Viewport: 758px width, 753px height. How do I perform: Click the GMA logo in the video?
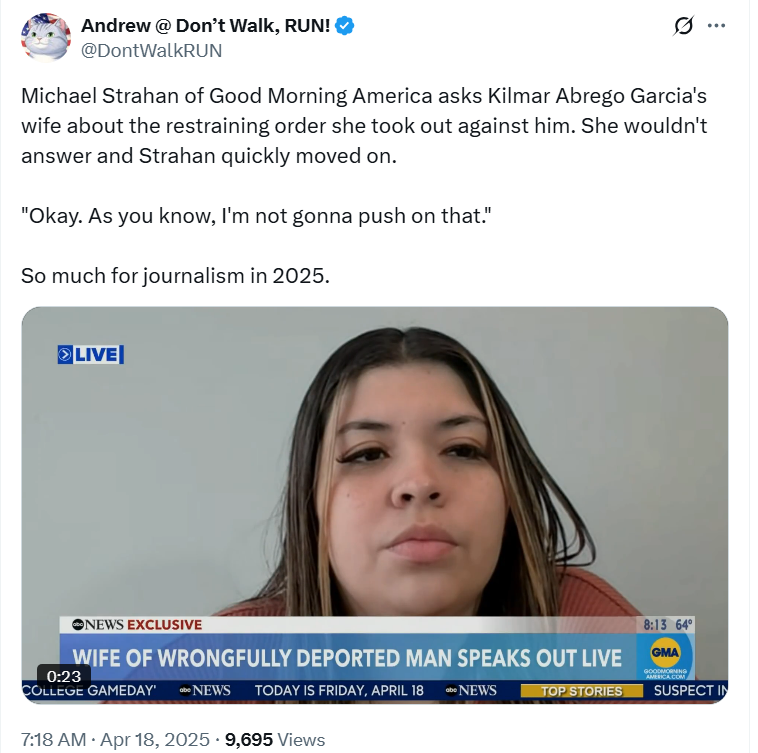coord(665,658)
